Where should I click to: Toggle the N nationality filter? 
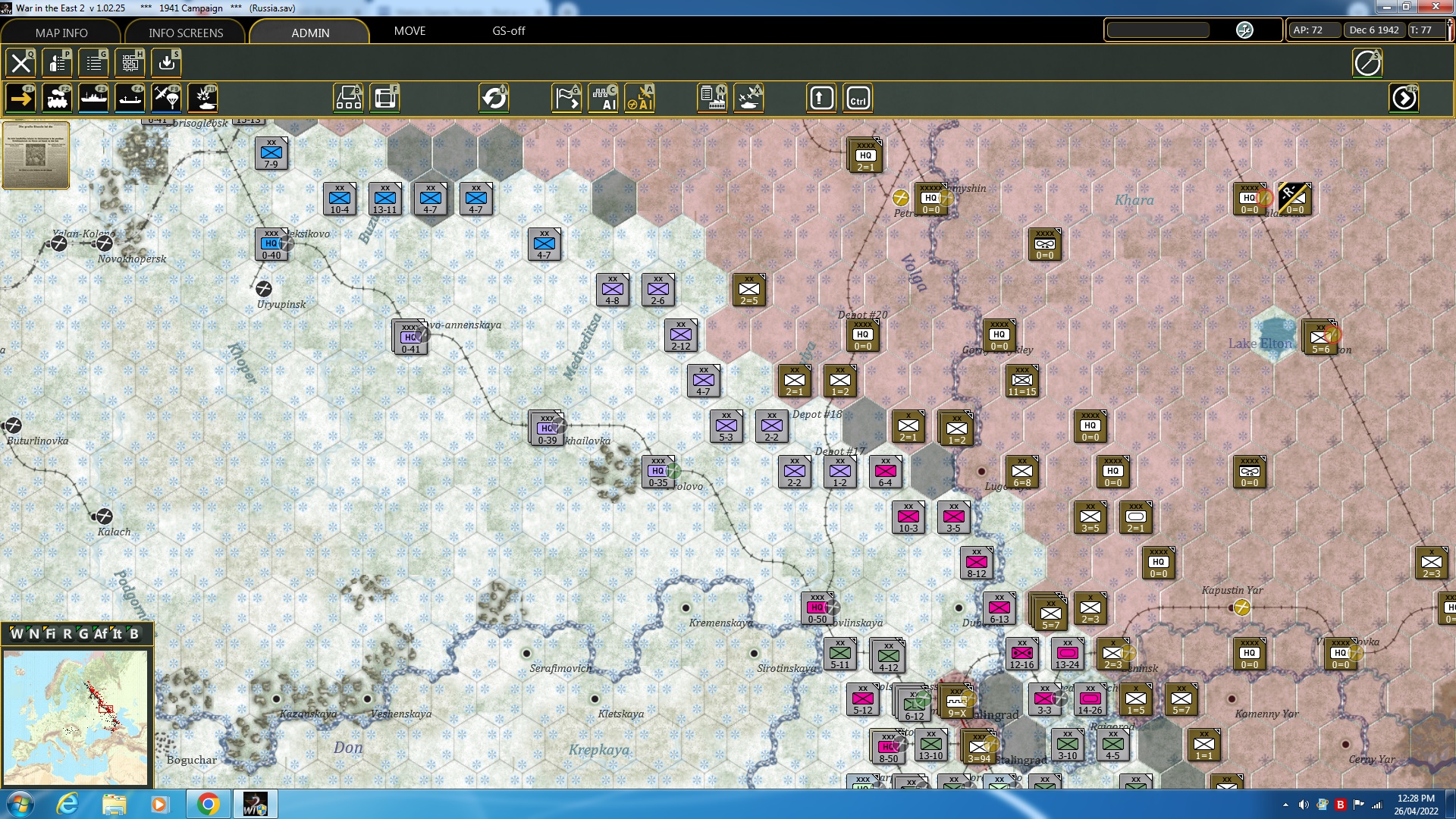coord(34,634)
